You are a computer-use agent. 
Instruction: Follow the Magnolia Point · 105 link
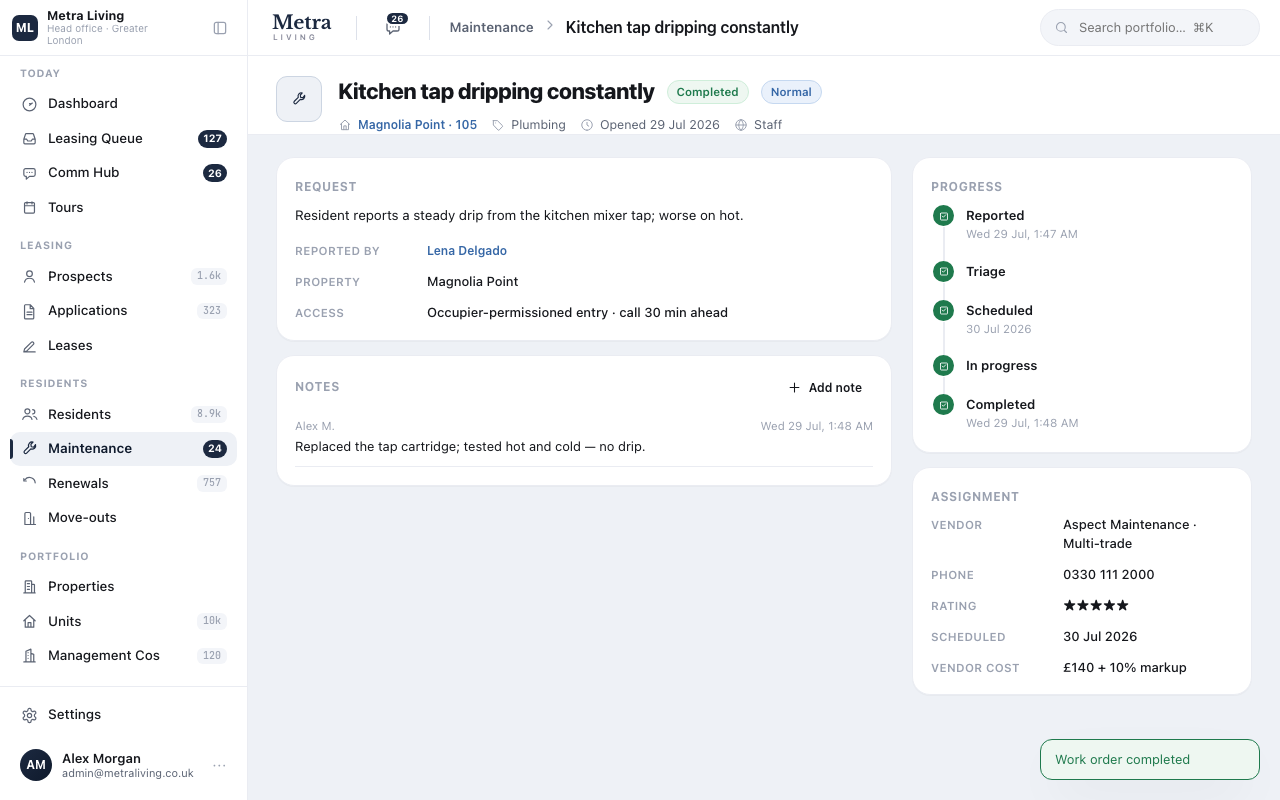(417, 125)
